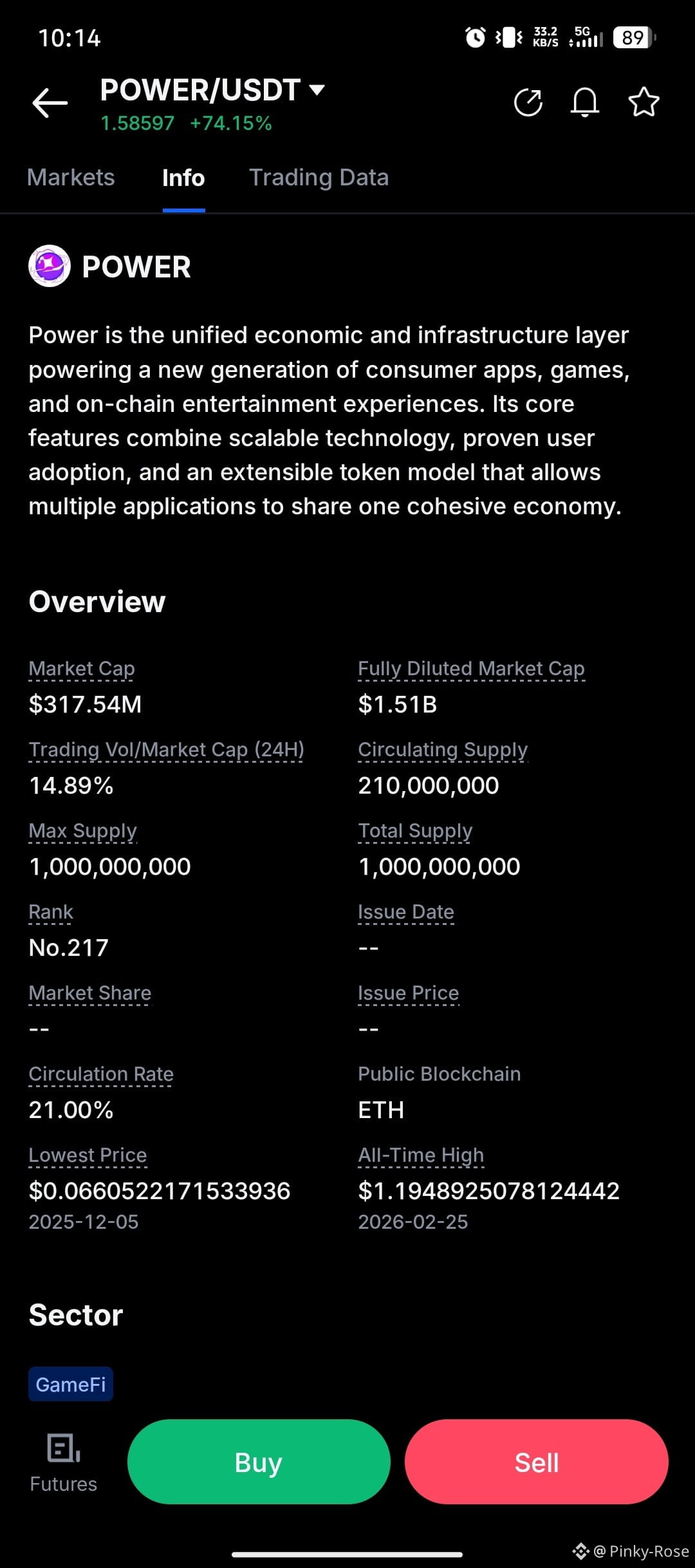This screenshot has width=695, height=1568.
Task: Toggle the favorite star icon
Action: pyautogui.click(x=644, y=102)
